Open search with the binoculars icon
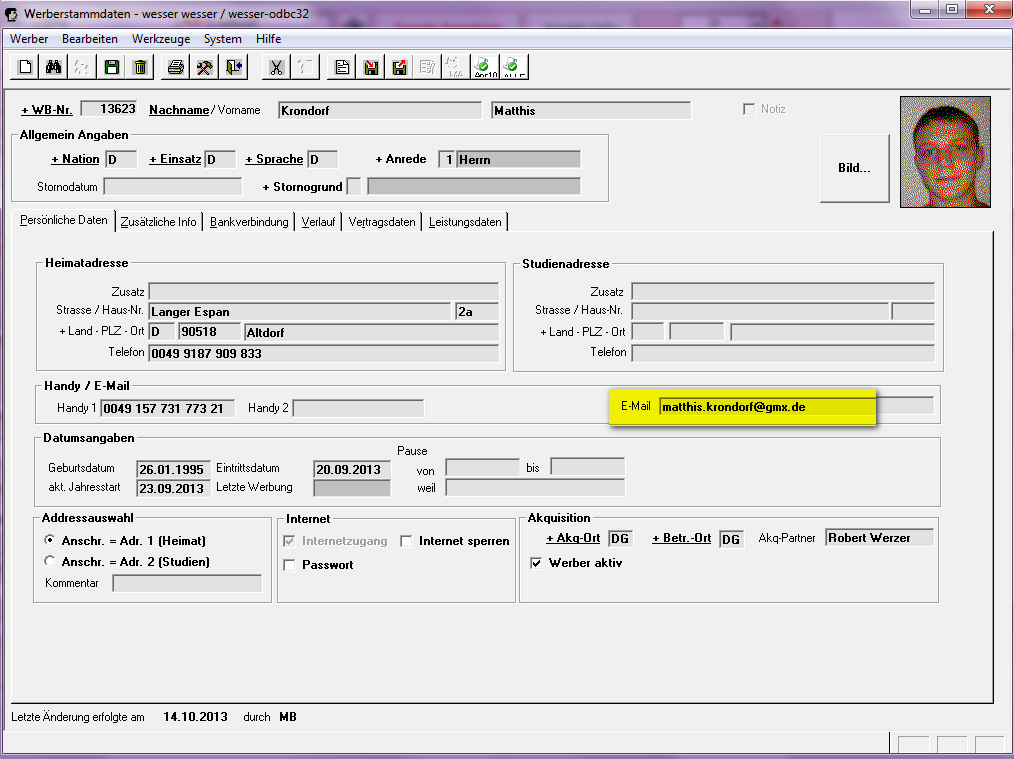The width and height of the screenshot is (1014, 759). coord(54,67)
